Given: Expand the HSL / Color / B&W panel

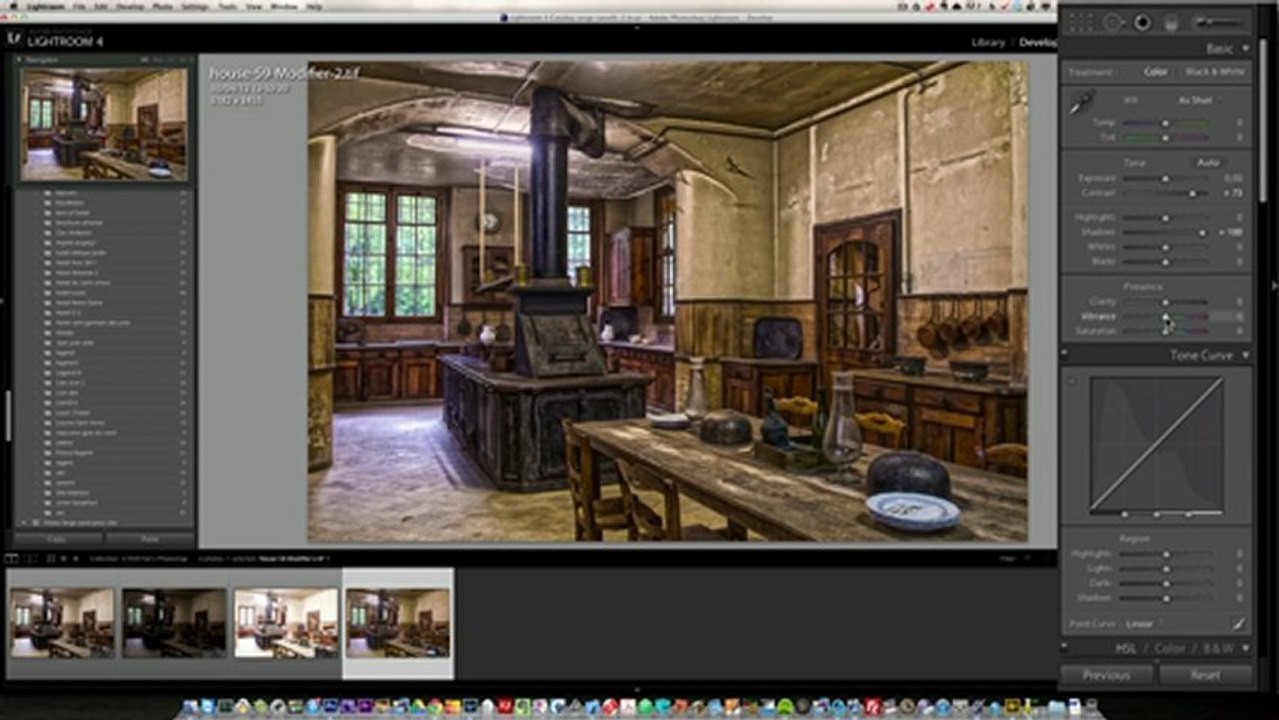Looking at the screenshot, I should [1246, 648].
